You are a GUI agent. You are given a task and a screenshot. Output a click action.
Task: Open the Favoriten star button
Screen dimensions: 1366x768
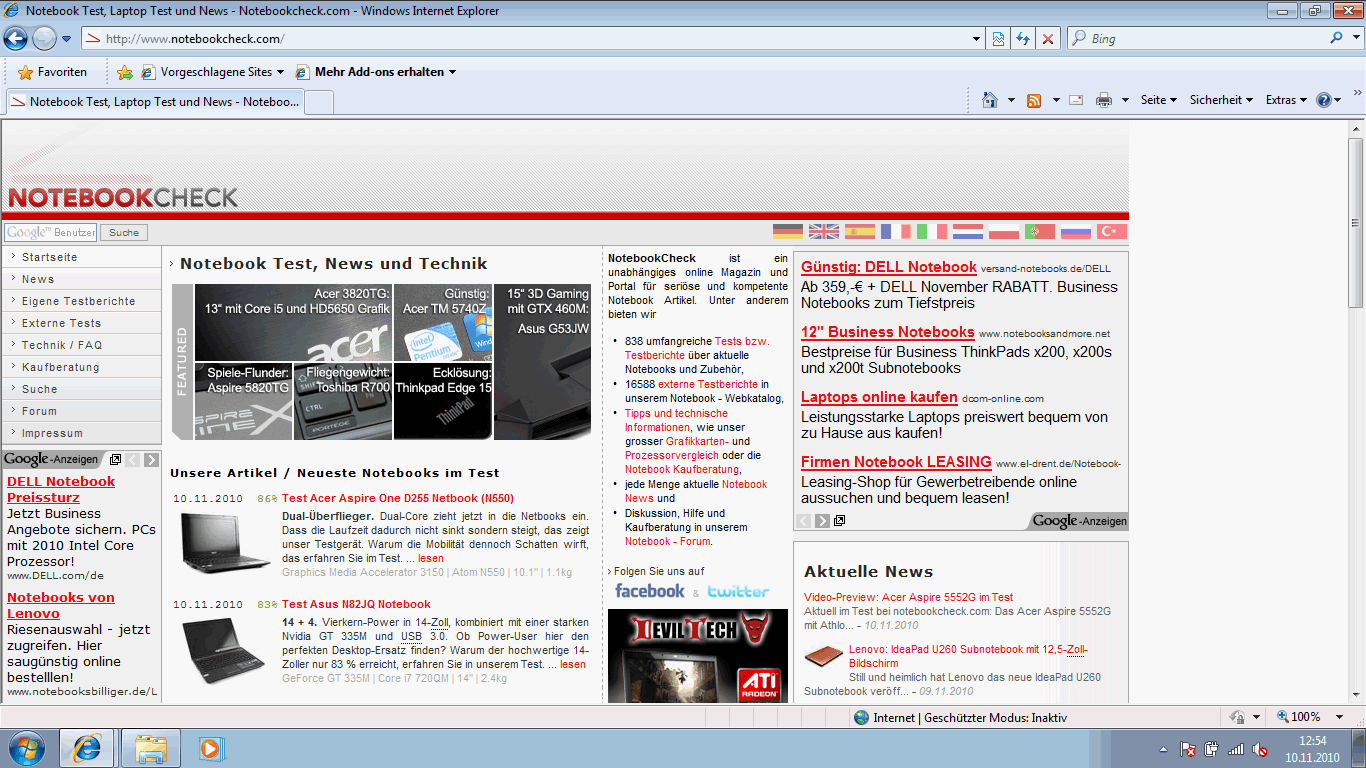click(52, 72)
